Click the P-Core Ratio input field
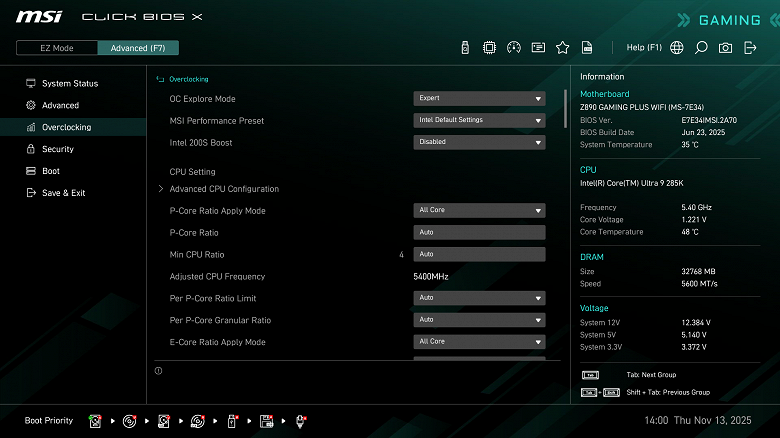The image size is (780, 438). pos(479,232)
